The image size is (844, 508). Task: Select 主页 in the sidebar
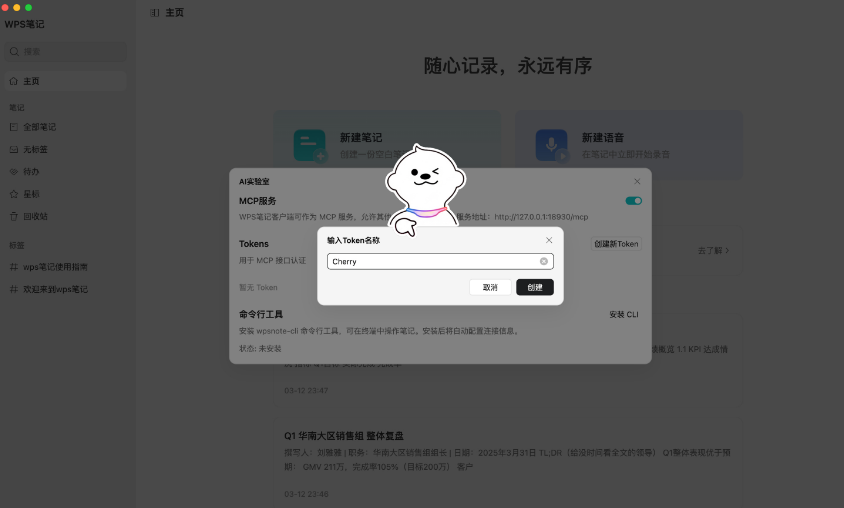coord(66,81)
